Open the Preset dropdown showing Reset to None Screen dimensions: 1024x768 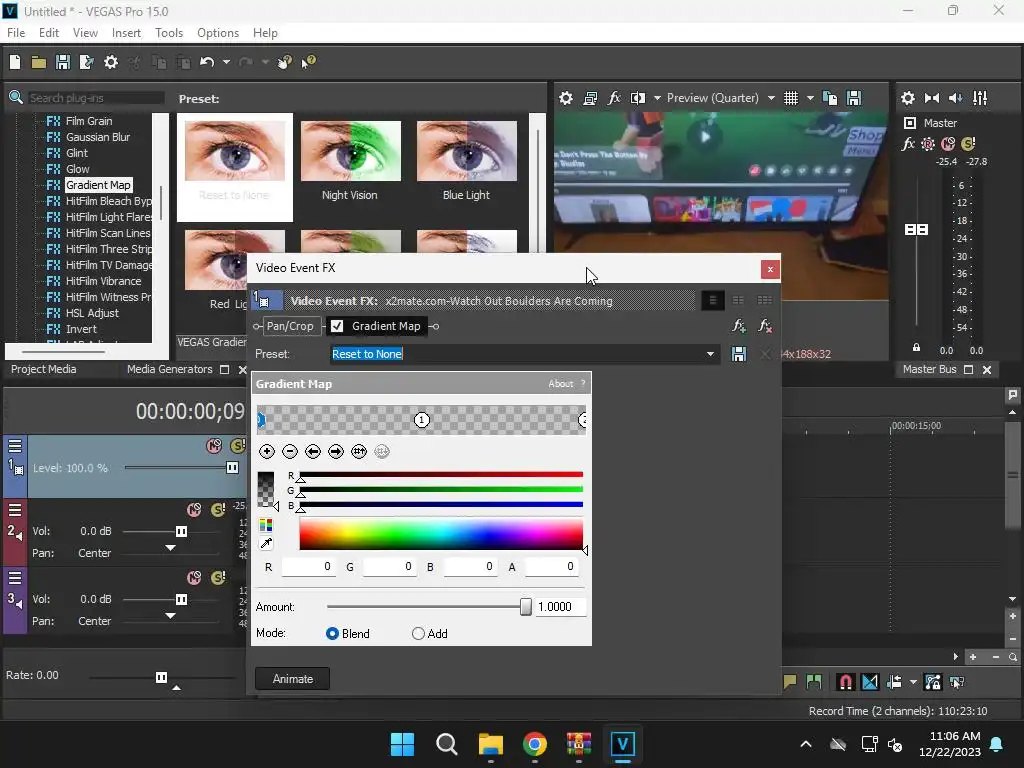710,354
